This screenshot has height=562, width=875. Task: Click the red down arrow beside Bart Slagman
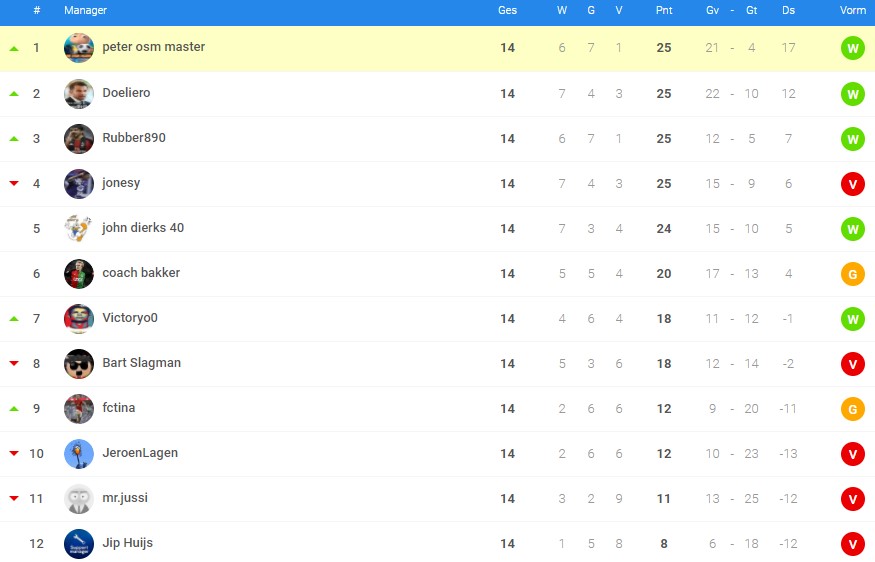click(x=14, y=363)
